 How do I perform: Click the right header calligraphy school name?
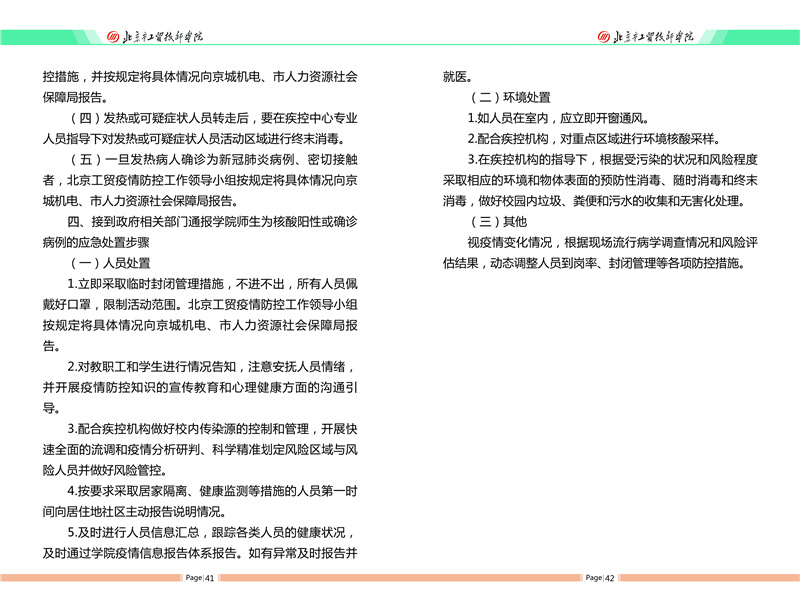653,36
